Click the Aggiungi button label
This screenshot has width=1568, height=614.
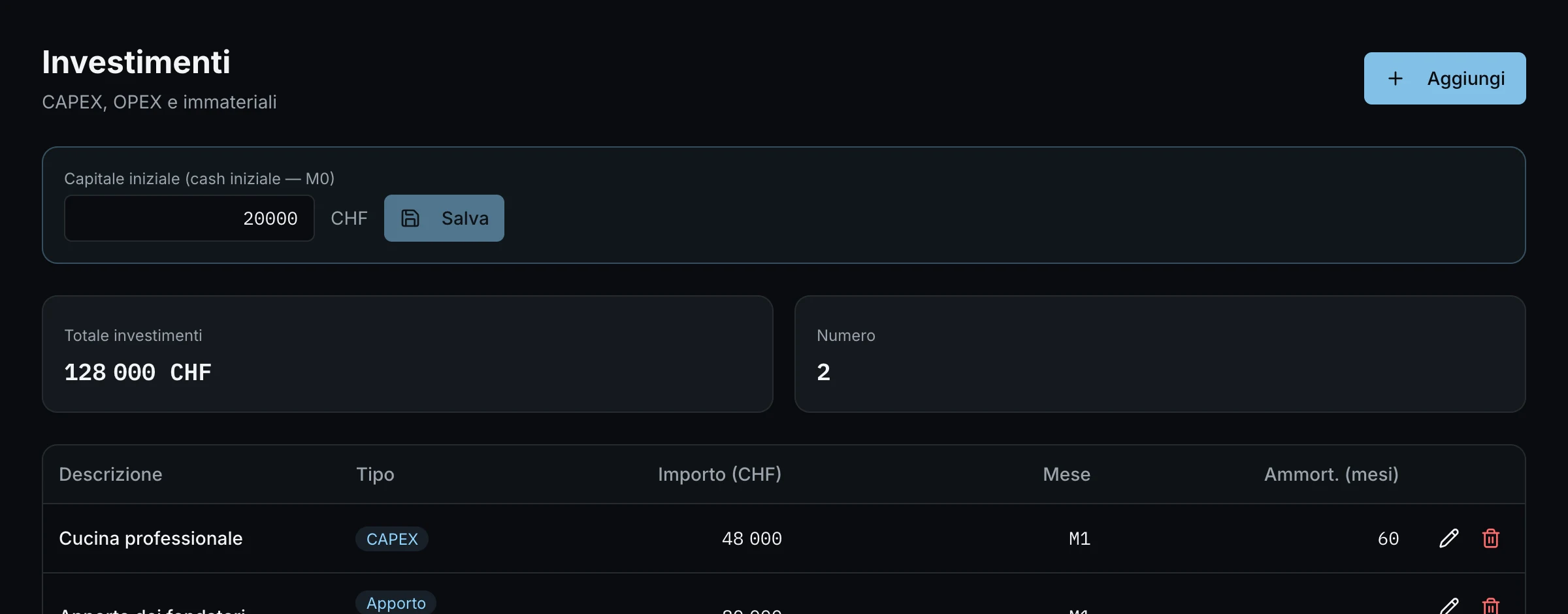tap(1465, 78)
